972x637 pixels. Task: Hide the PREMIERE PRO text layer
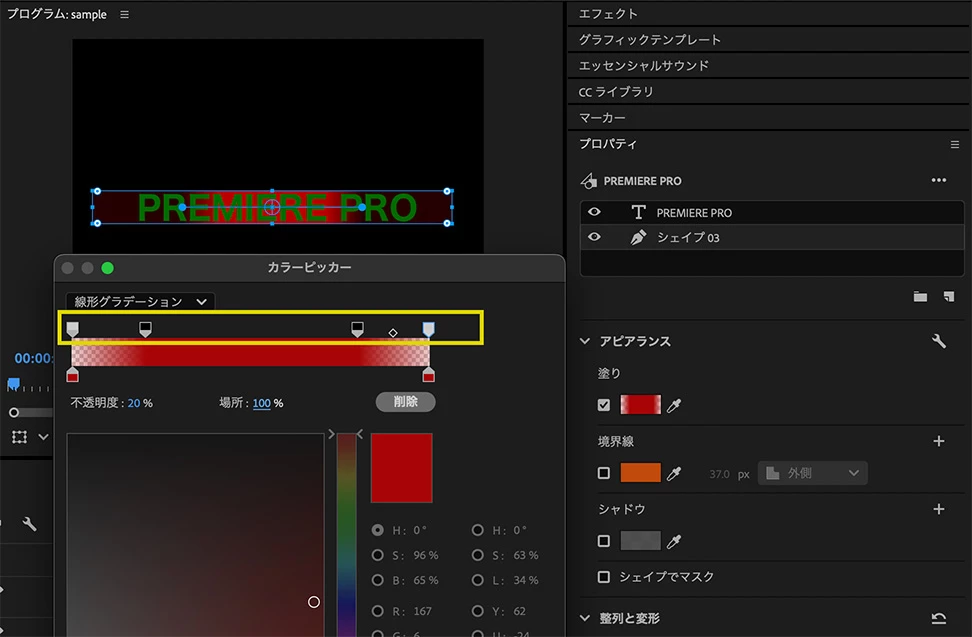coord(594,212)
